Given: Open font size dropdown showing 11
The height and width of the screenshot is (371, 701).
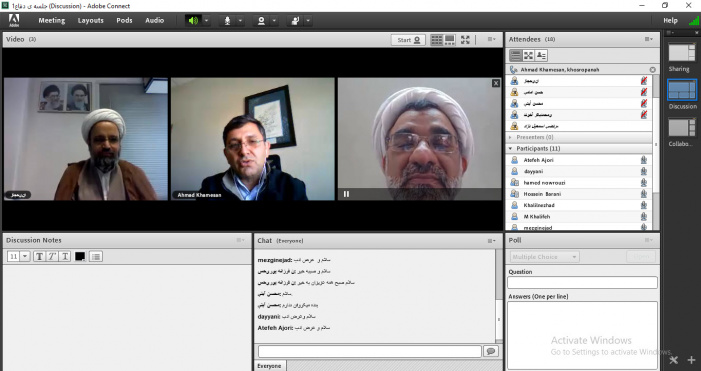Looking at the screenshot, I should pos(19,256).
